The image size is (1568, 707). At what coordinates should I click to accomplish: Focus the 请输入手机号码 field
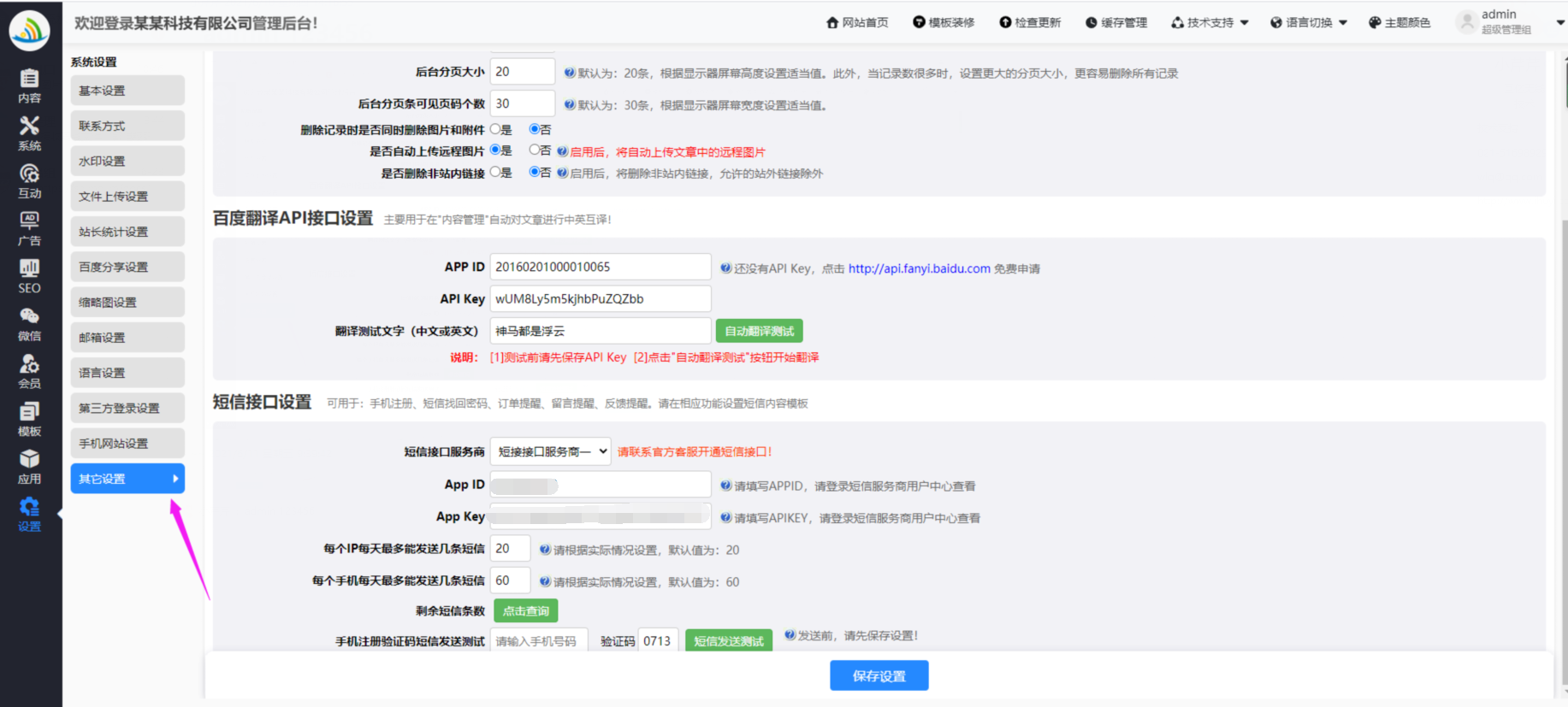(539, 641)
